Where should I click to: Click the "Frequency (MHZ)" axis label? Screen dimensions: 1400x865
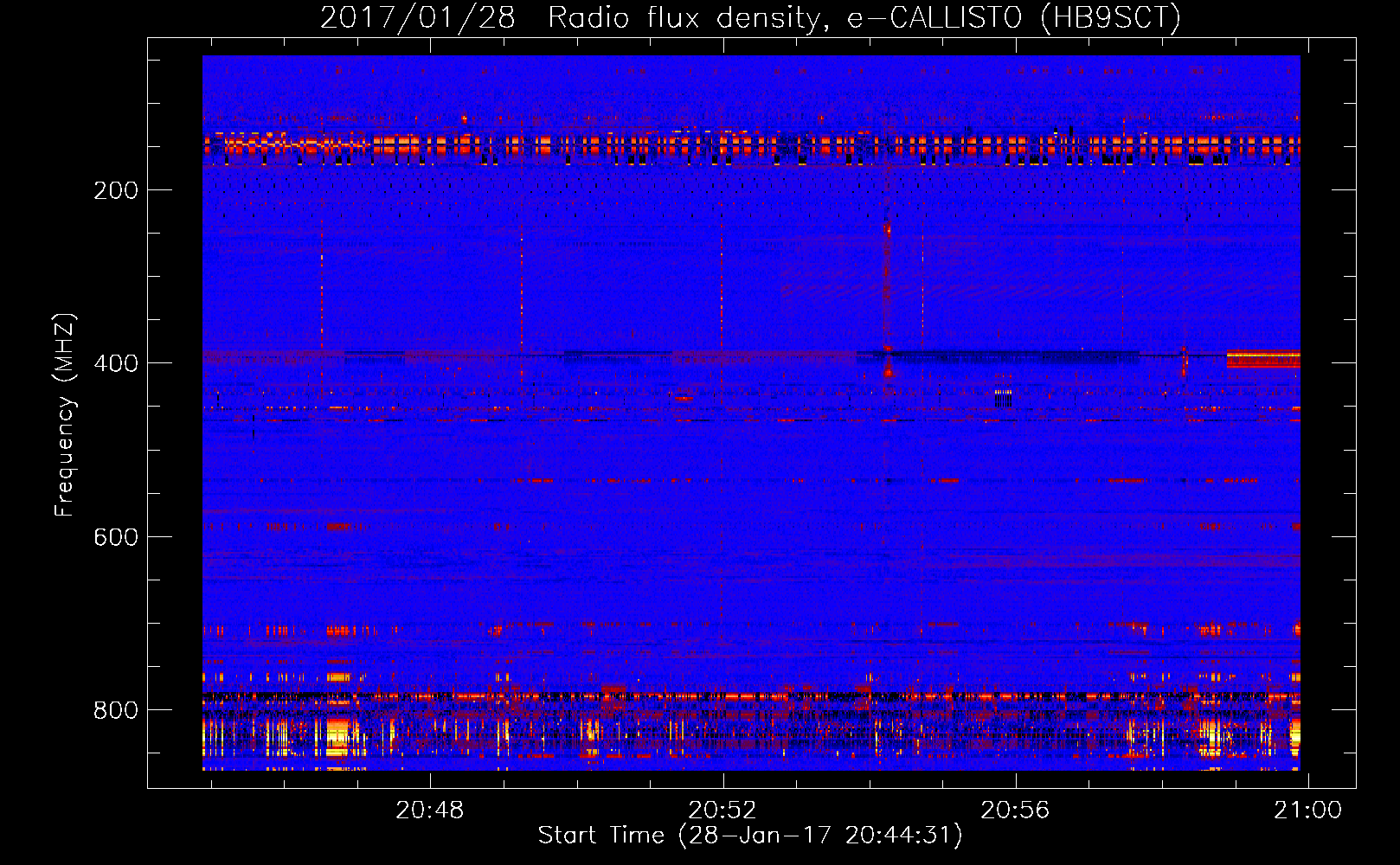pyautogui.click(x=65, y=415)
